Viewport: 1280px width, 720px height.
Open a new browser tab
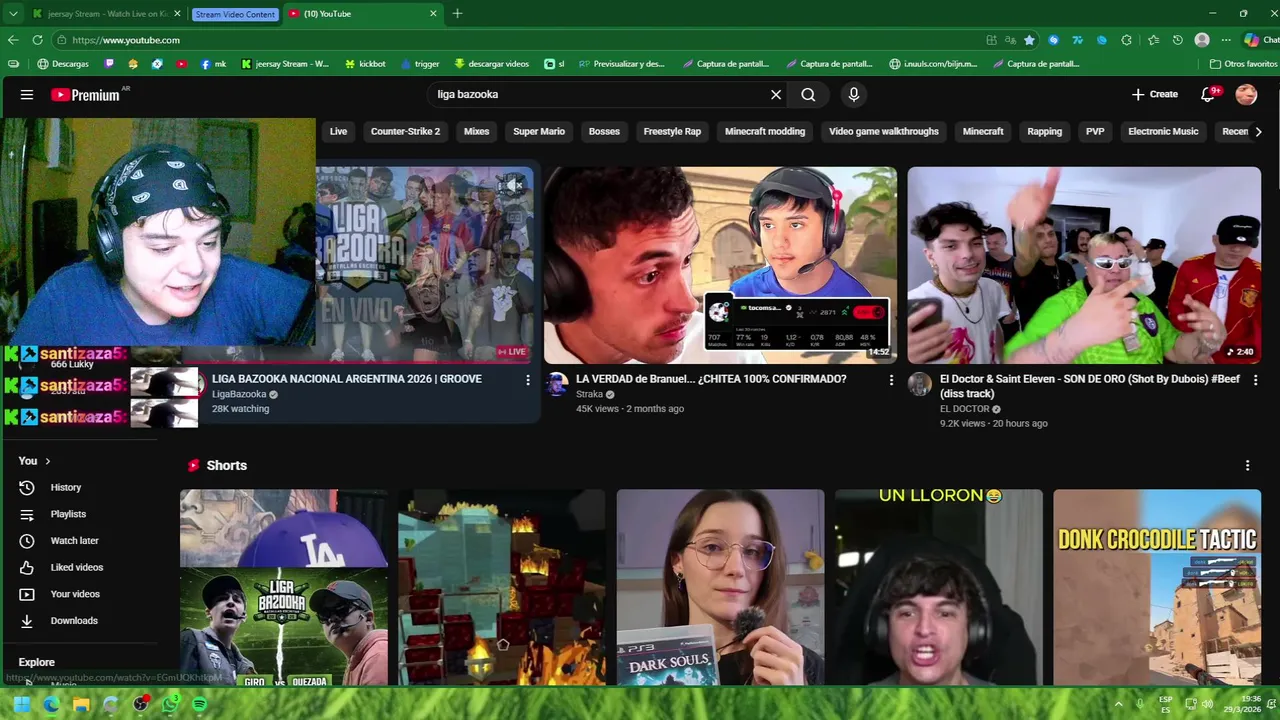tap(457, 13)
